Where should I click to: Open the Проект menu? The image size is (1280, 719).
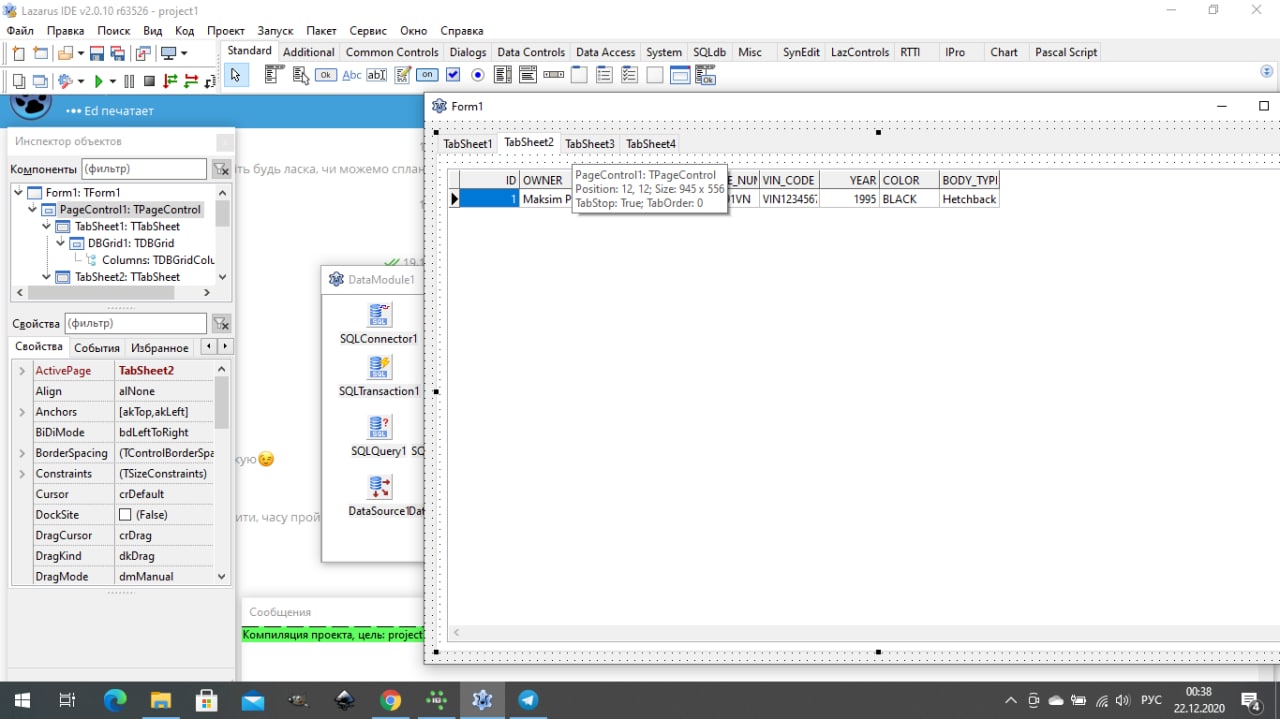pyautogui.click(x=226, y=31)
